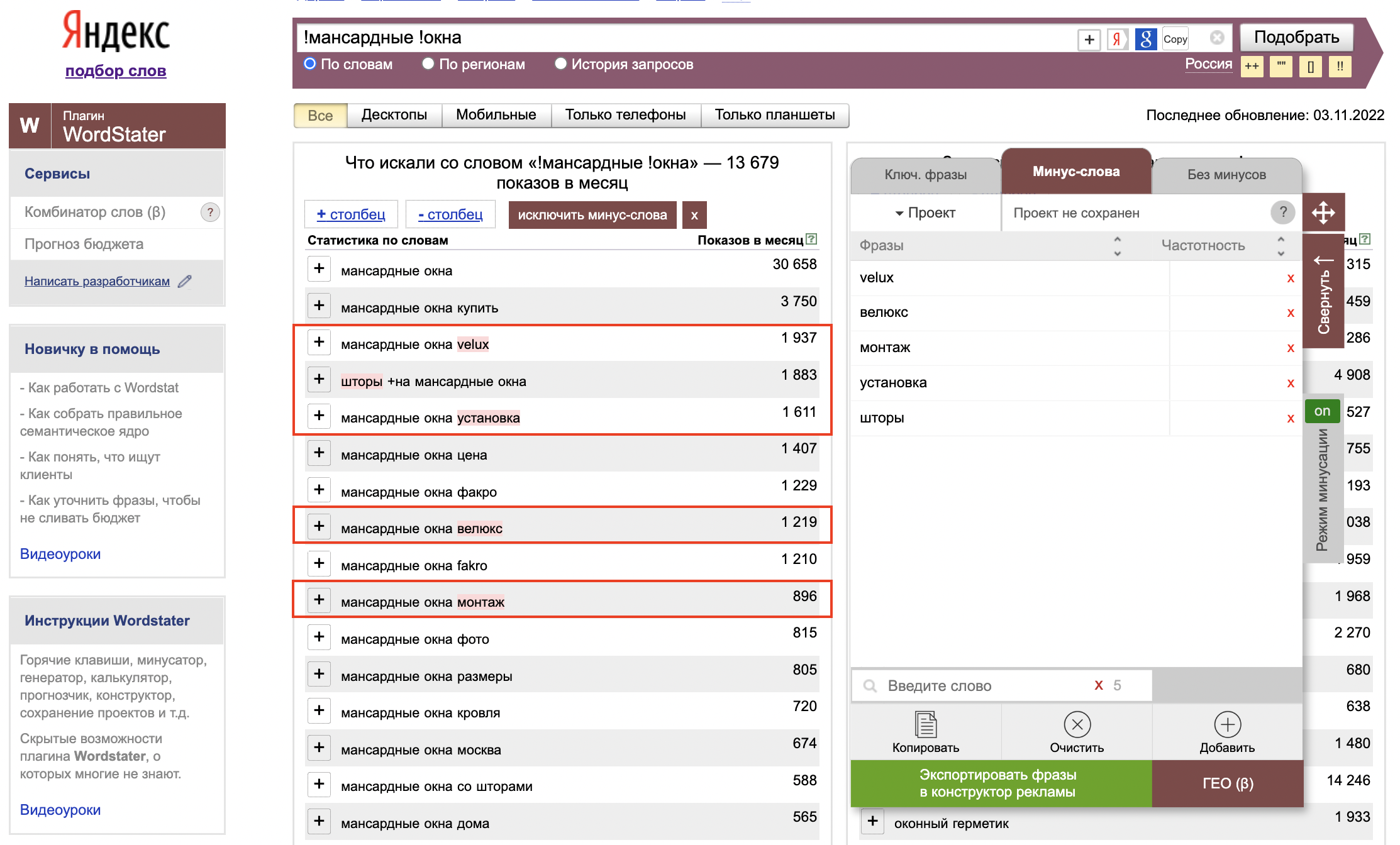Image resolution: width=1400 pixels, height=845 pixels.
Task: Expand the Проект dropdown
Action: click(926, 213)
